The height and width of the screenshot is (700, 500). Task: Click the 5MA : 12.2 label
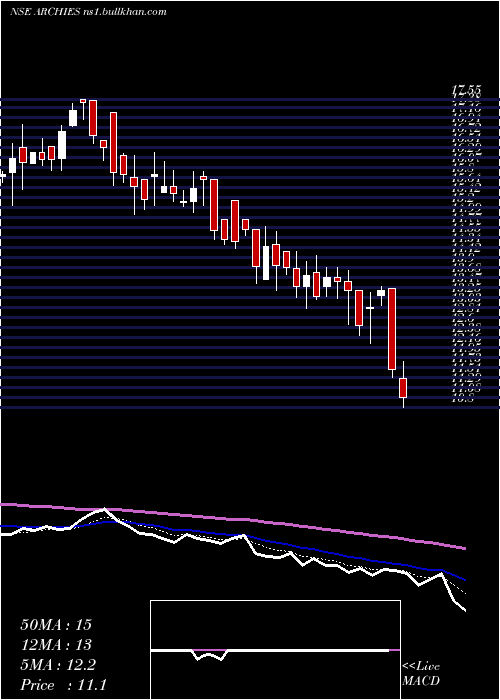click(x=58, y=665)
